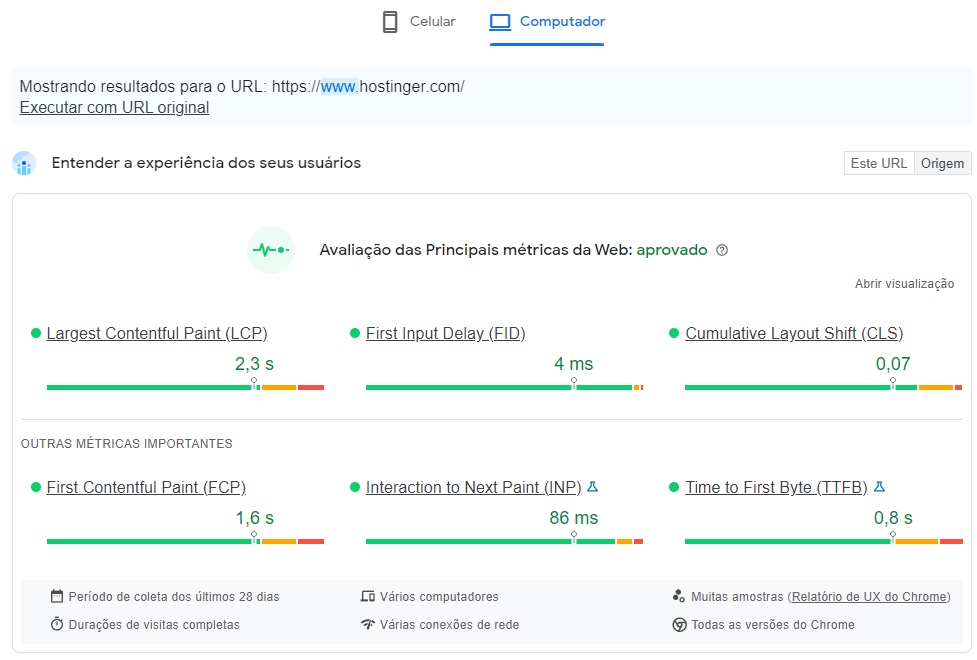Click the Chrome versions globe icon
Screen dimensions: 977x660
(x=679, y=624)
